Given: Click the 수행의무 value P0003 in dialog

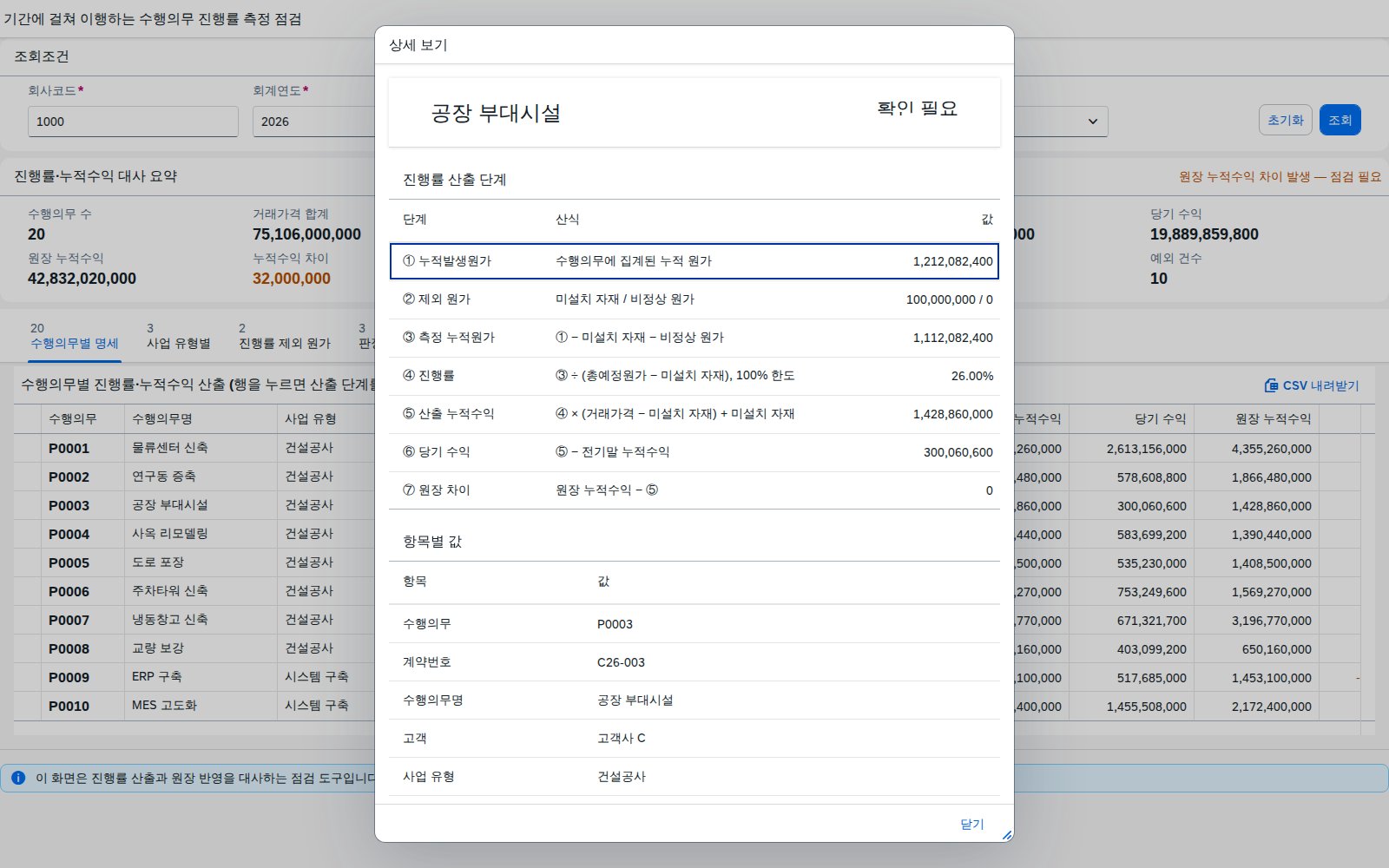Looking at the screenshot, I should click(x=615, y=624).
